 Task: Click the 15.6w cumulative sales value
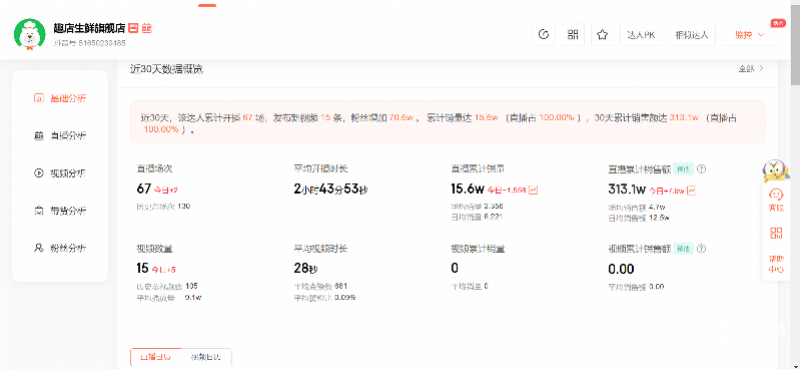[467, 189]
